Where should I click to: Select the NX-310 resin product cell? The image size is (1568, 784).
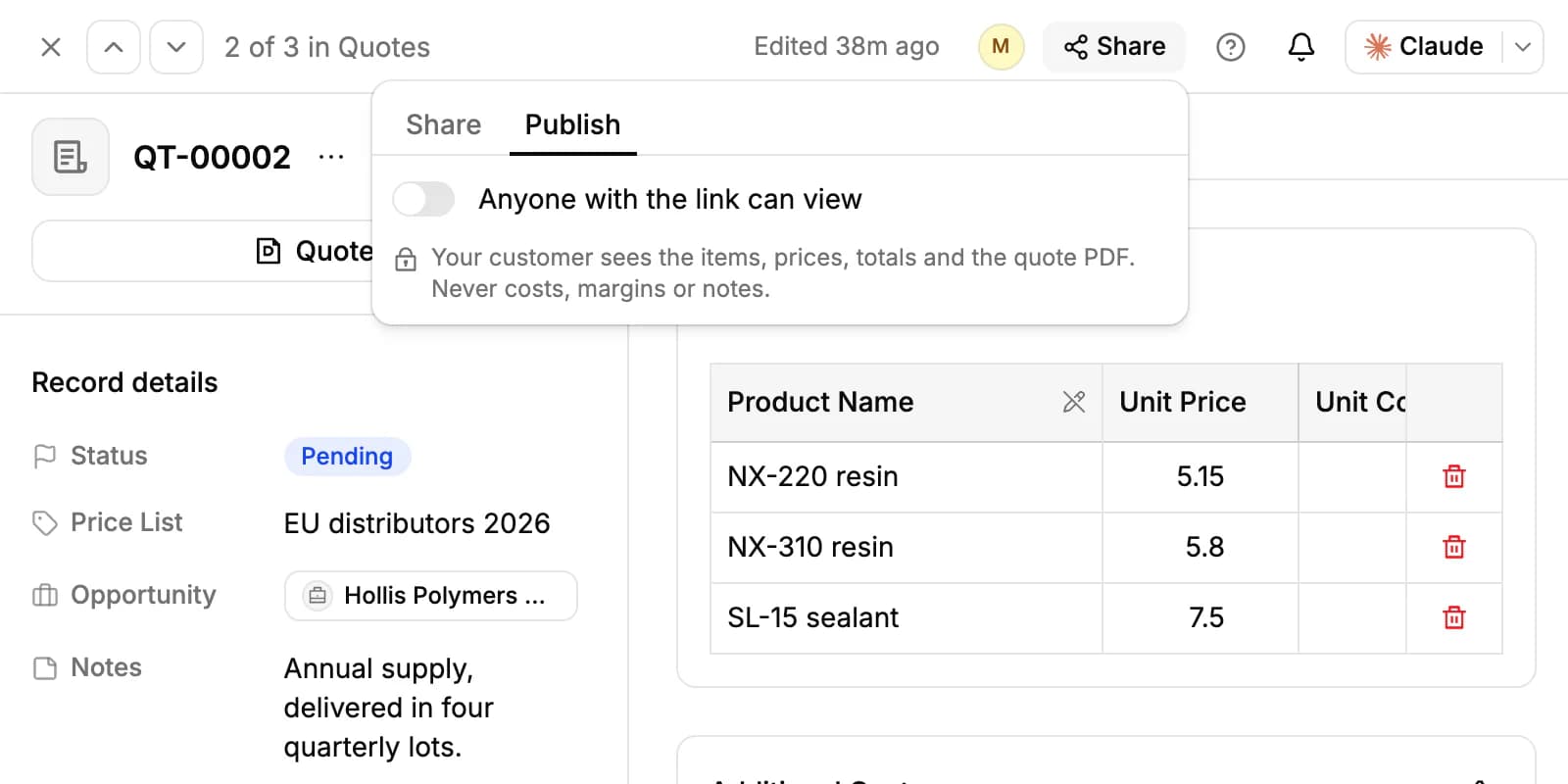[906, 548]
